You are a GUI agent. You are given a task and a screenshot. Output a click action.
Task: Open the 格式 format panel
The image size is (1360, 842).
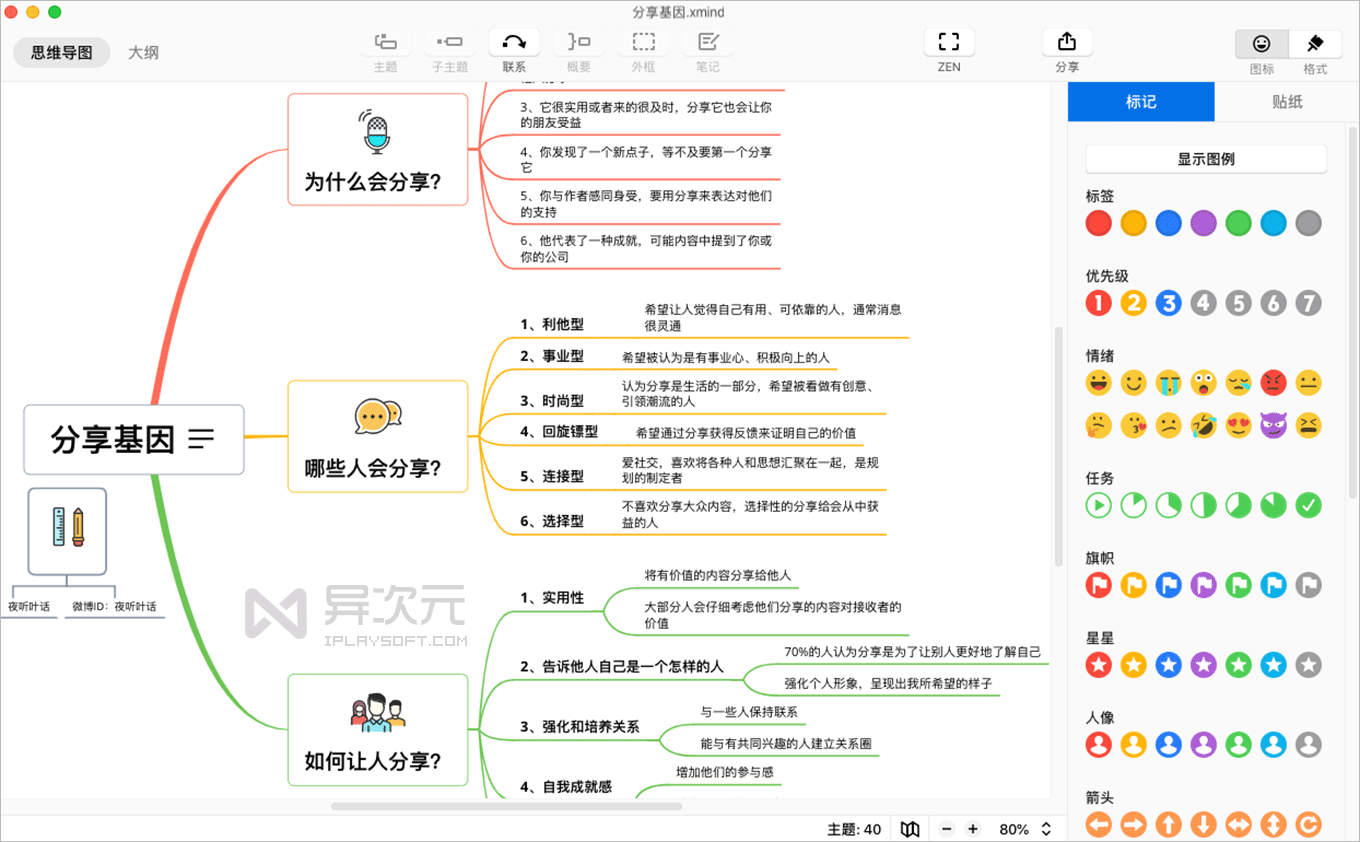(1315, 48)
